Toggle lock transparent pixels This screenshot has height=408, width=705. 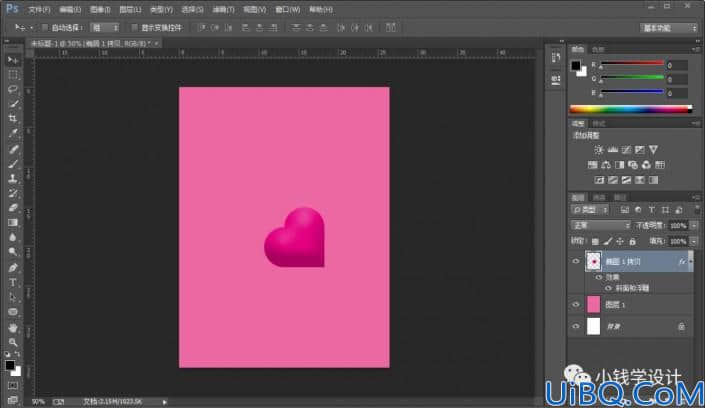(x=595, y=242)
